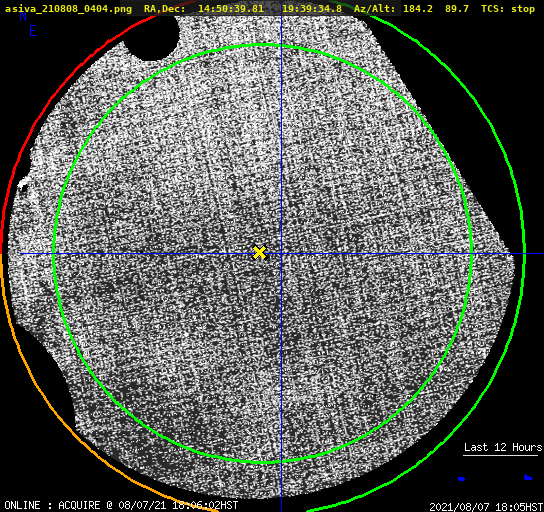
Task: Click the TCS: stop status text
Action: coord(508,9)
